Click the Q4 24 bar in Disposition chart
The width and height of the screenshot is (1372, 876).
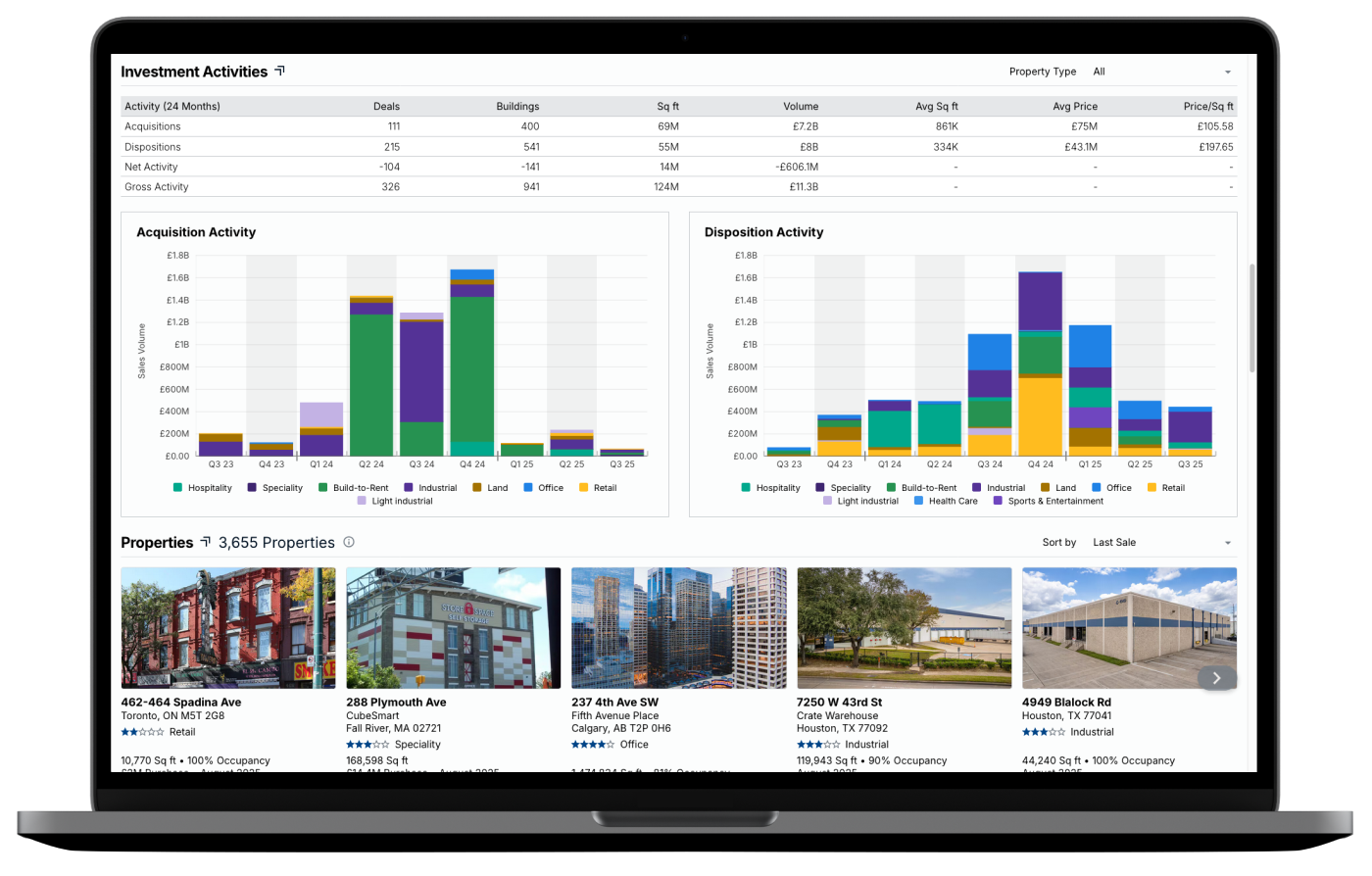(1040, 363)
